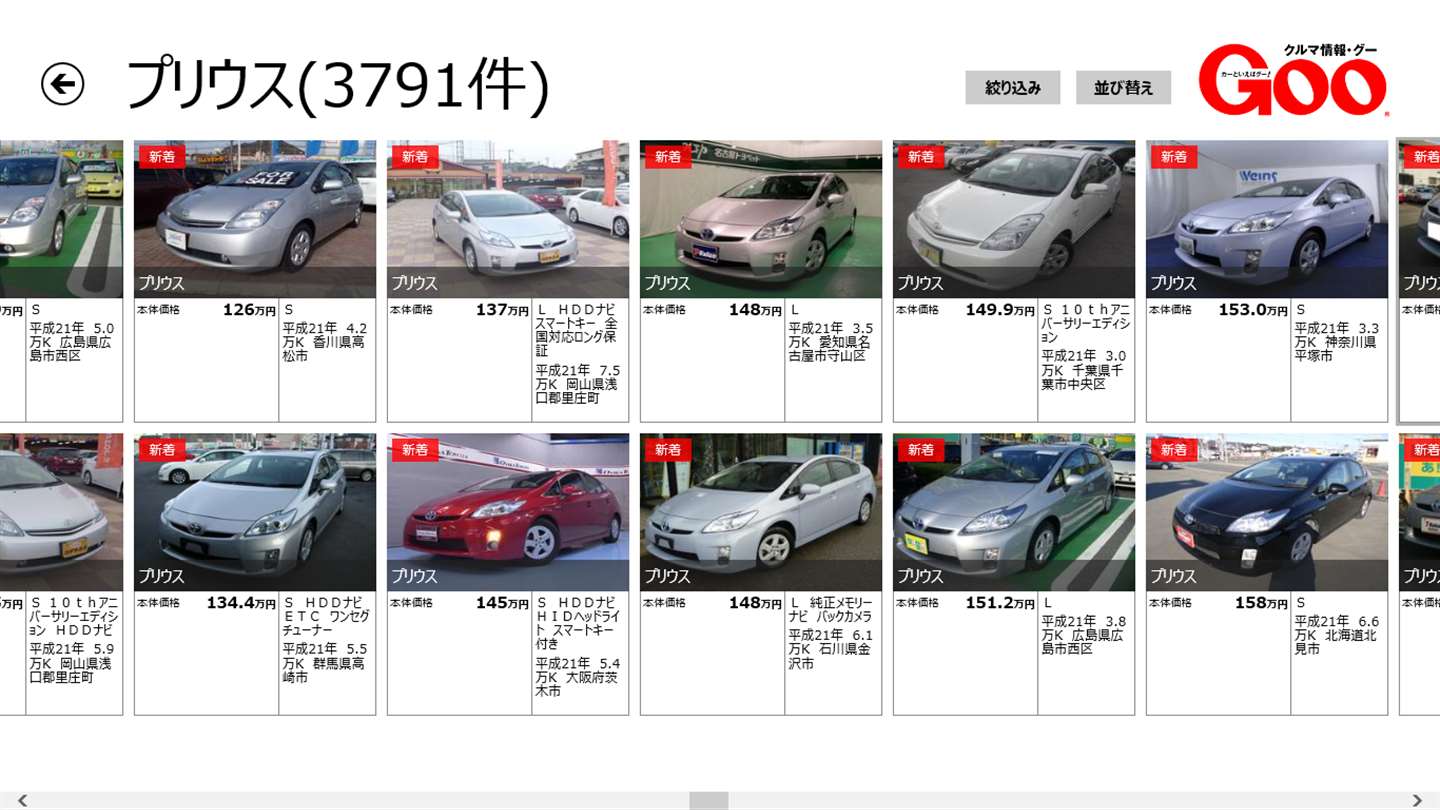Image resolution: width=1440 pixels, height=810 pixels.
Task: Open the Goo logo at top right
Action: pyautogui.click(x=1293, y=79)
